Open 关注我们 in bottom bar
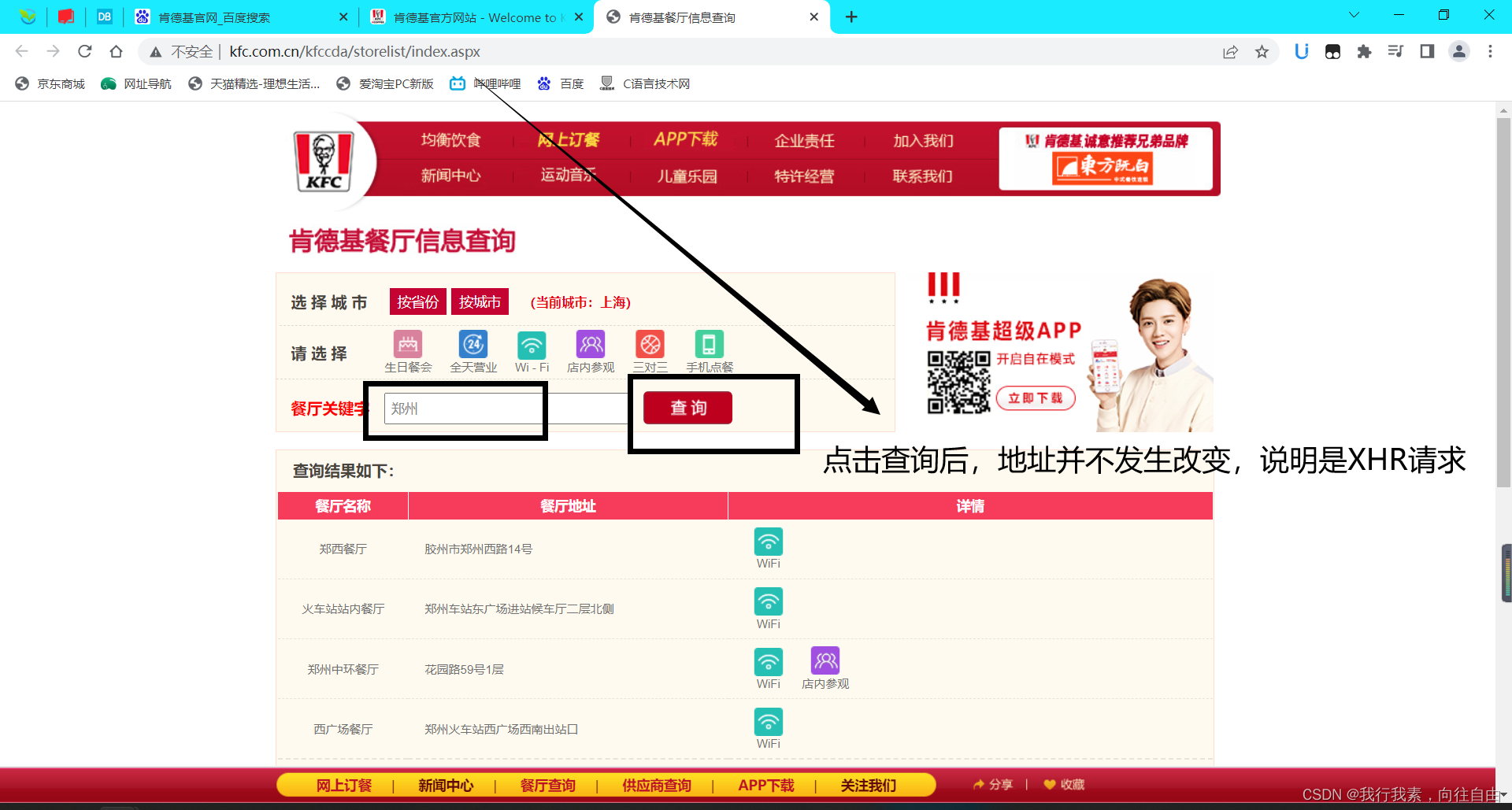 [869, 786]
